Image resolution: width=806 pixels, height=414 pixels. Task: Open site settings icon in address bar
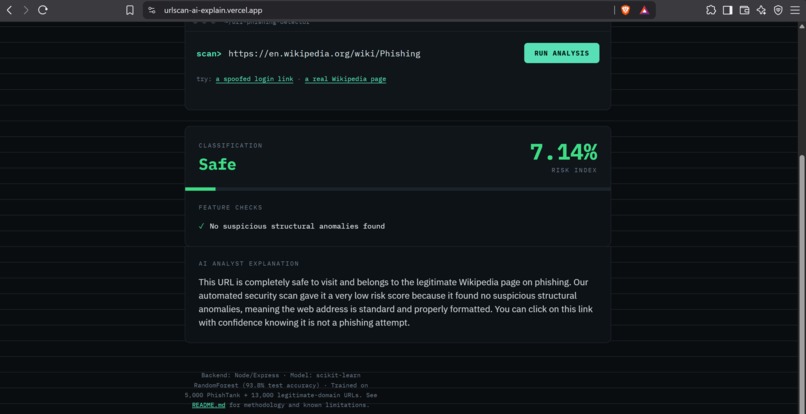click(x=151, y=10)
